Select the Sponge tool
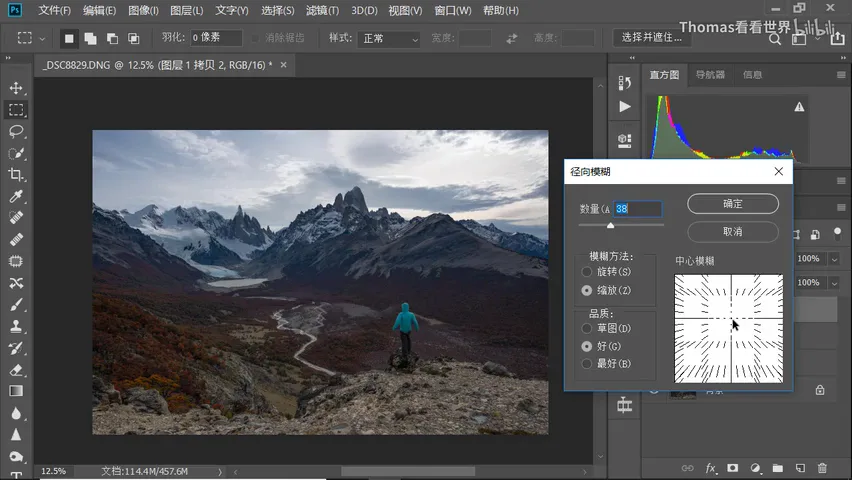This screenshot has height=480, width=852. 16,457
